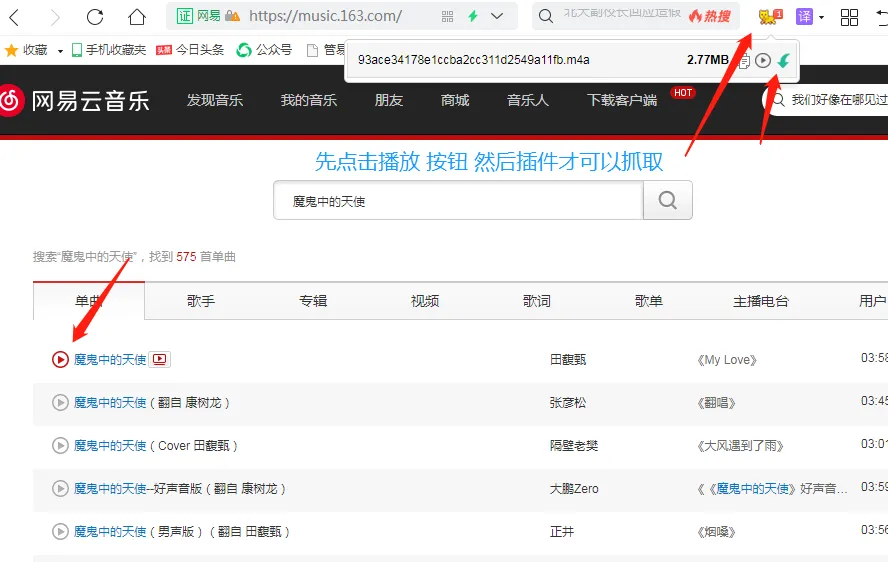The width and height of the screenshot is (888, 562).
Task: Click the search input containing 魔鬼中的天使
Action: pos(458,201)
